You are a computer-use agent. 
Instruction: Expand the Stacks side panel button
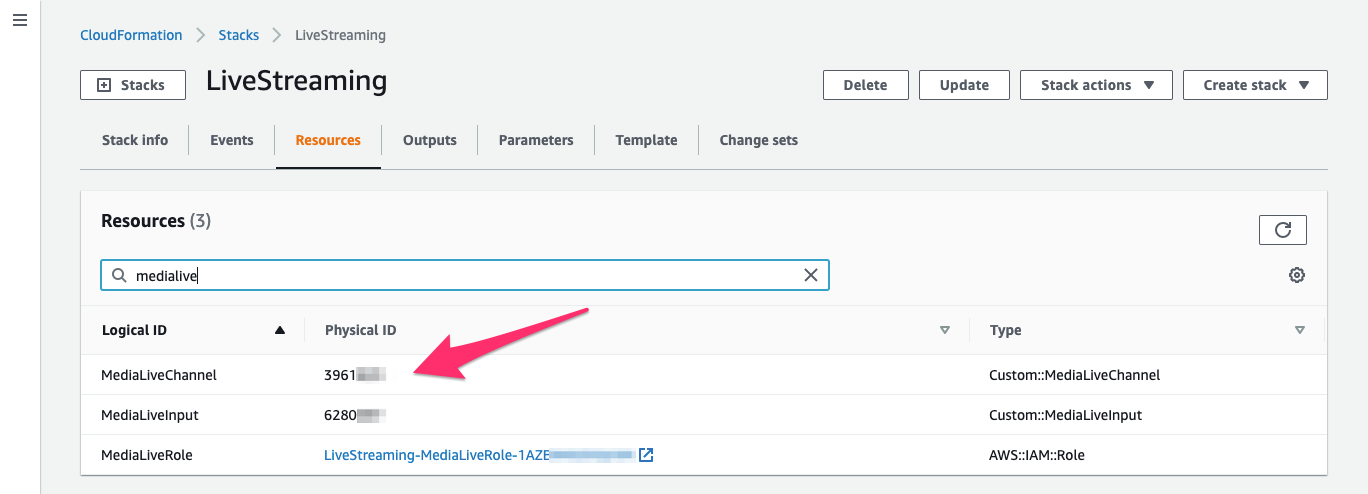click(x=133, y=85)
